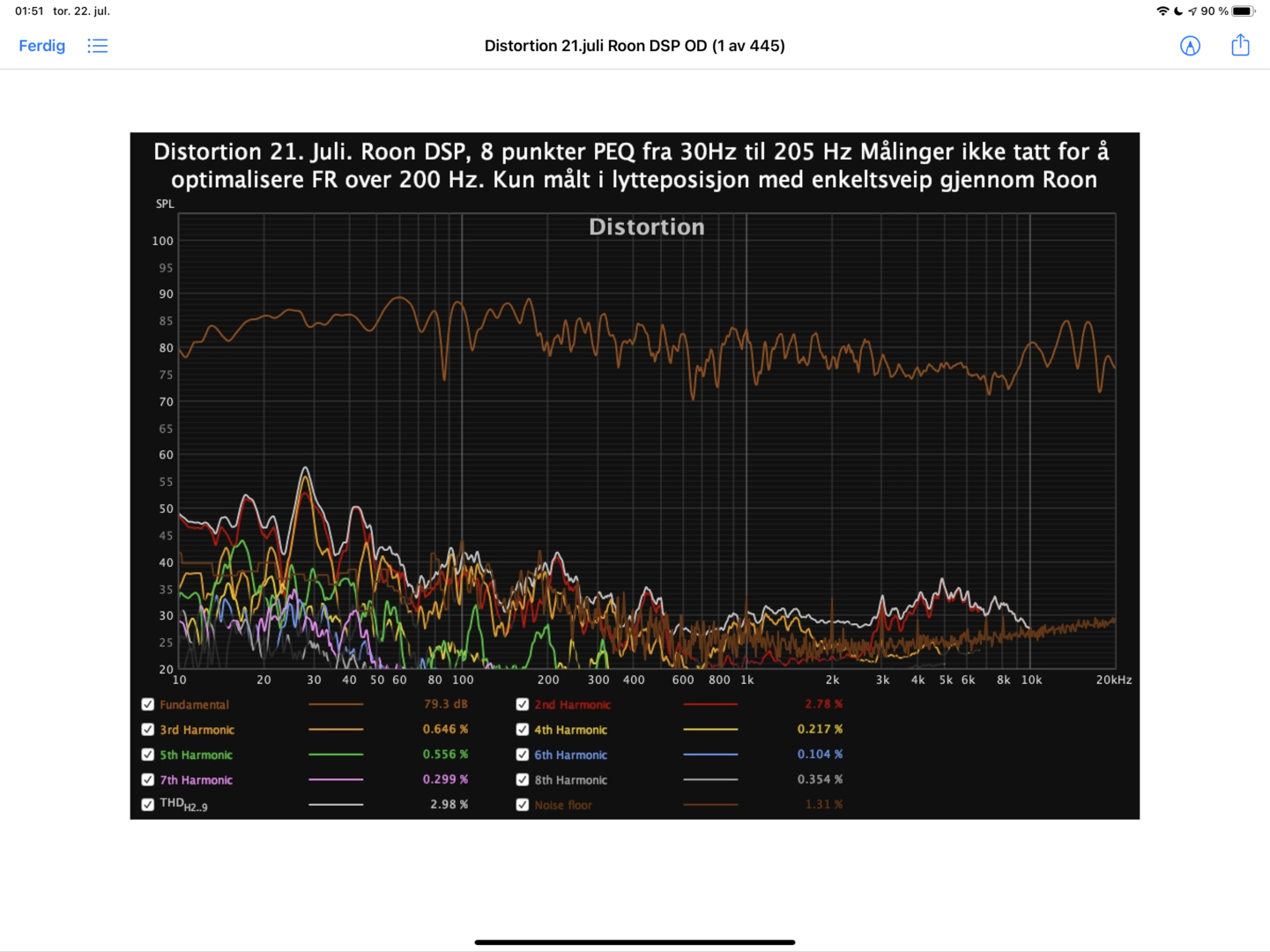Click the 'Fundamental' legend label
This screenshot has height=952, width=1270.
(x=194, y=705)
